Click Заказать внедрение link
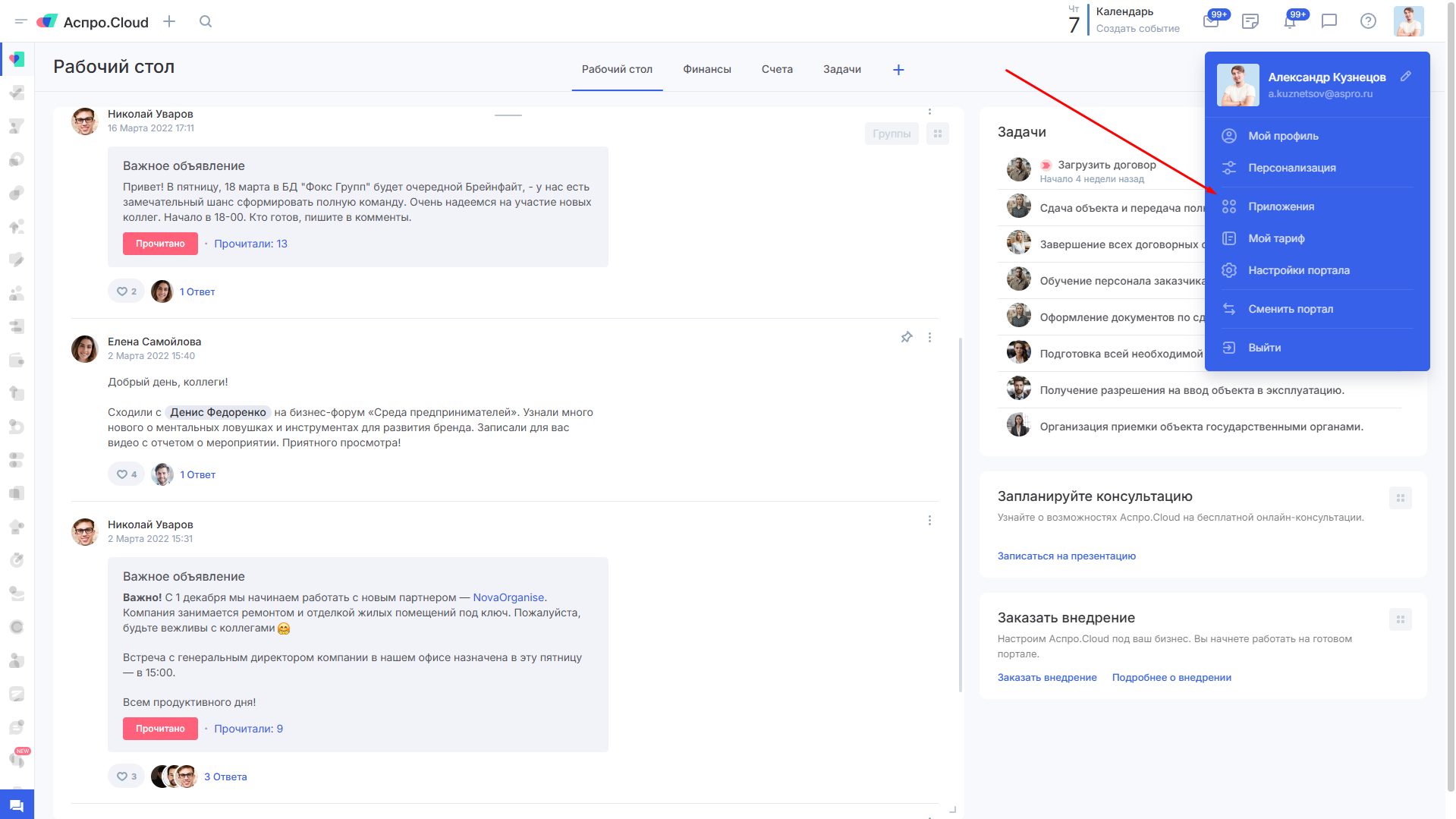Screen dimensions: 1456x819 click(x=1047, y=677)
